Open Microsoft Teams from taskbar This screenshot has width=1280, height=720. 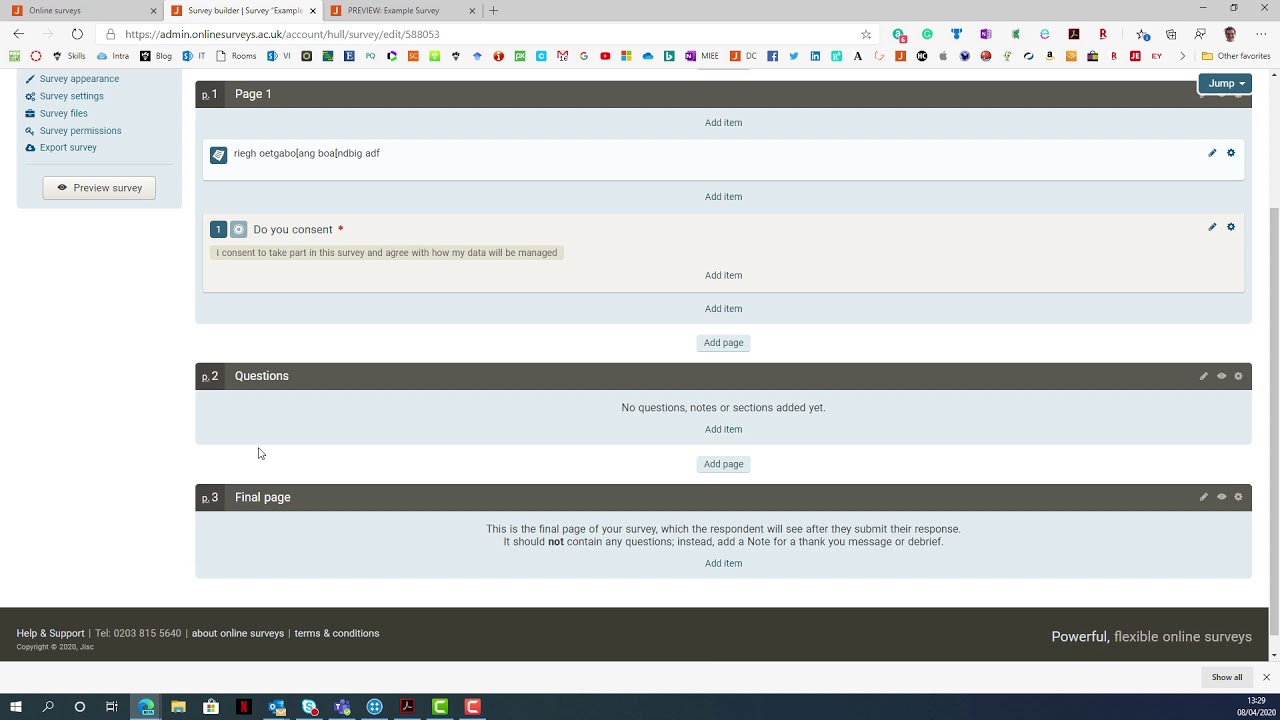(x=342, y=707)
